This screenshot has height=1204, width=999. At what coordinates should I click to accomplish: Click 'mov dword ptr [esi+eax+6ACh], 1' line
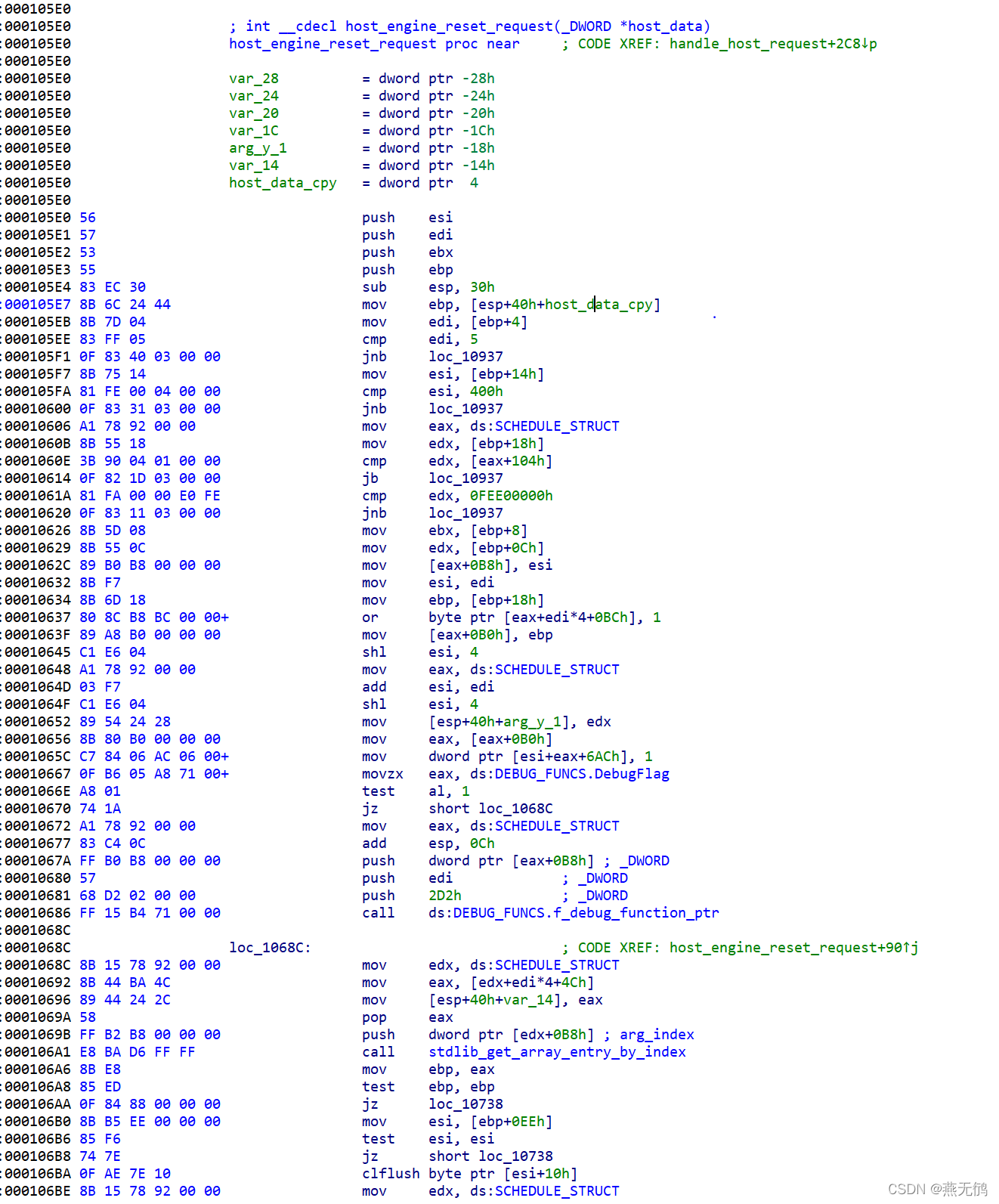point(507,757)
